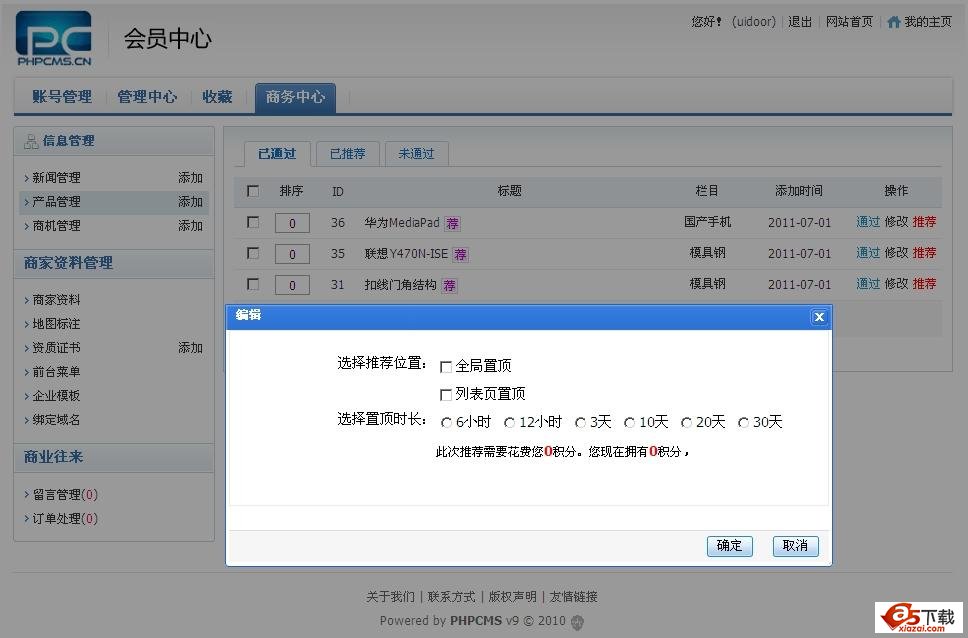The image size is (968, 638).
Task: Select the 6小时 duration
Action: click(446, 422)
